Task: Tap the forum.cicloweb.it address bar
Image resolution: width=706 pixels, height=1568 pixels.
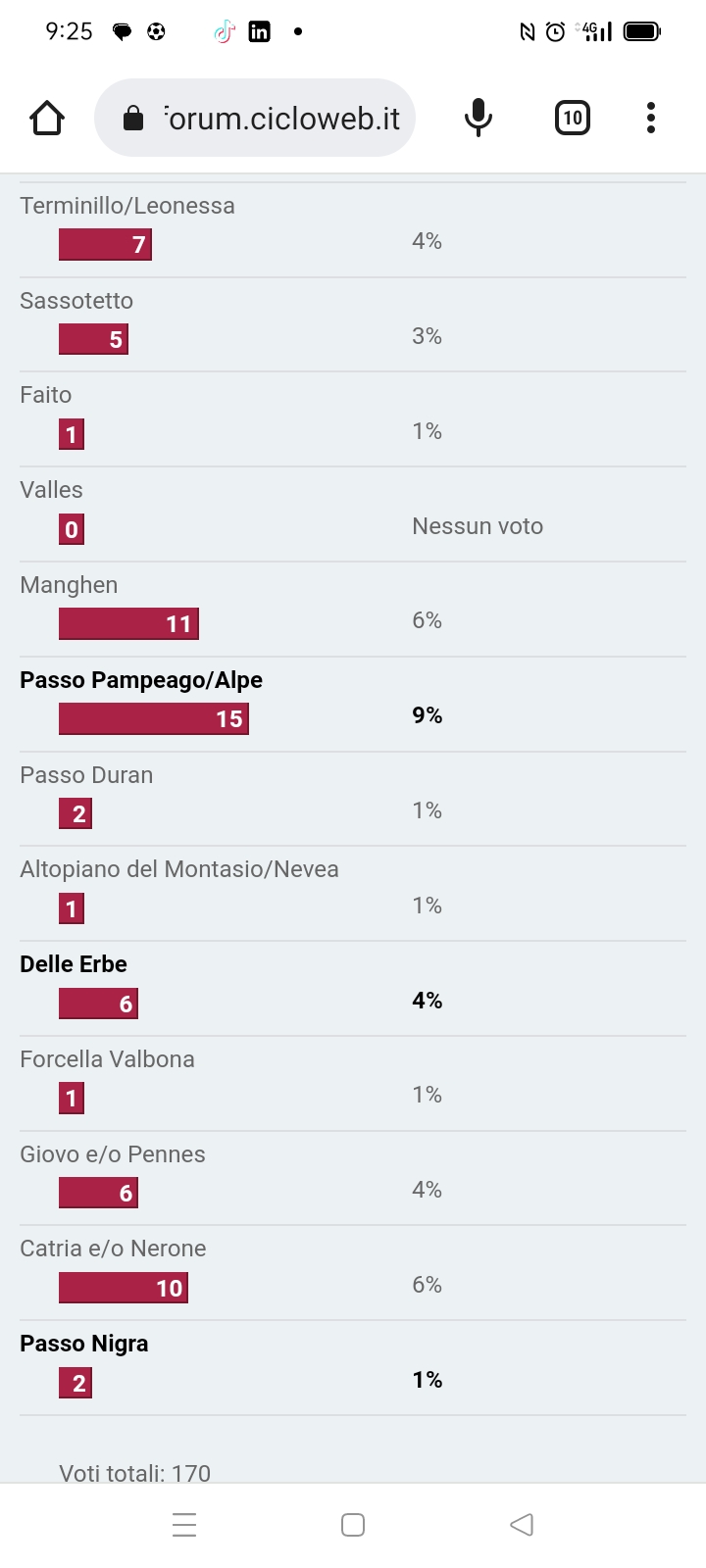Action: tap(255, 118)
